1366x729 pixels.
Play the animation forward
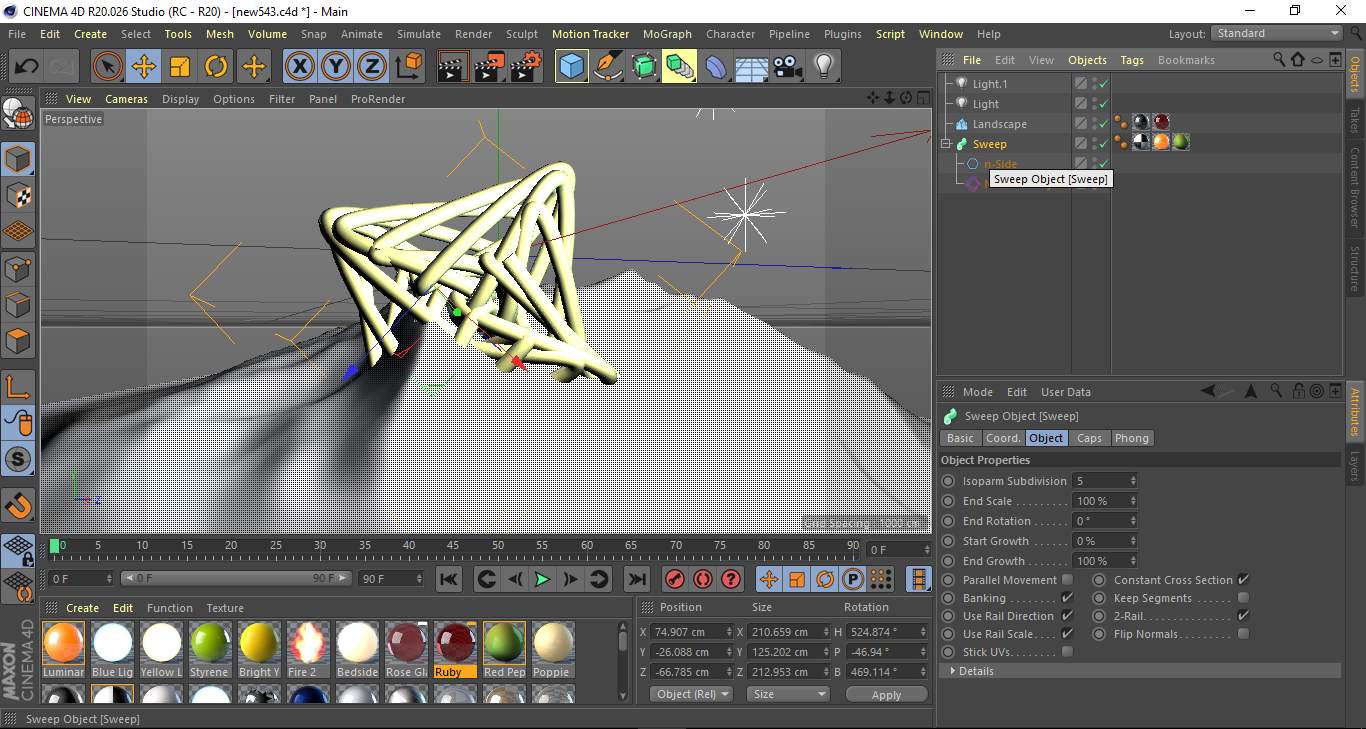[x=542, y=579]
